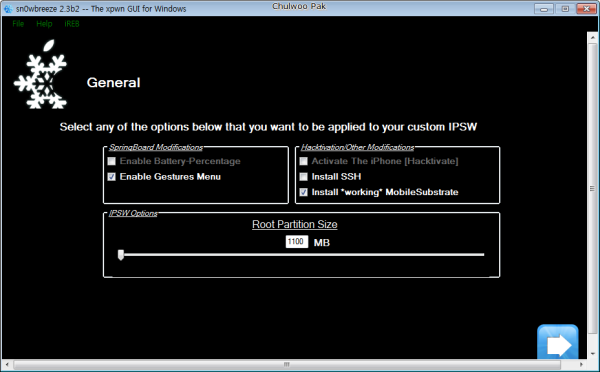Viewport: 600px width, 372px height.
Task: Click the horizontal scrollbar right arrow
Action: 581,364
